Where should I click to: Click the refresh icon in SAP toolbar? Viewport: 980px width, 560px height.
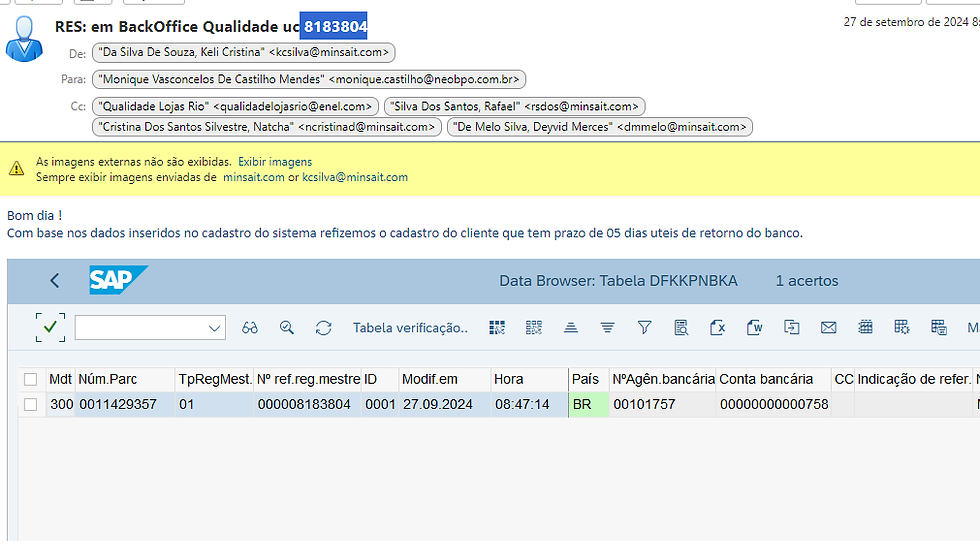click(323, 328)
